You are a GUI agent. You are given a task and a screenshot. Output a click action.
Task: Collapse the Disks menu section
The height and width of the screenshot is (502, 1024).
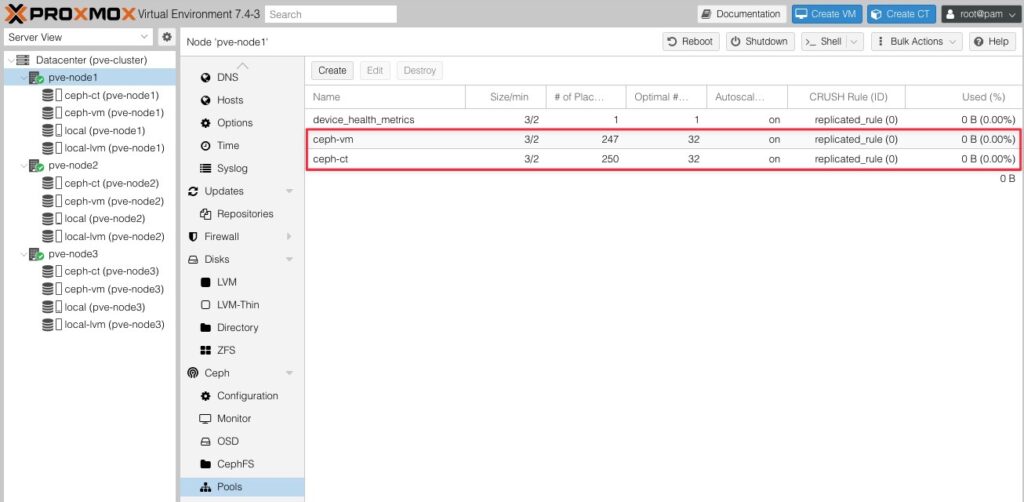pos(289,259)
